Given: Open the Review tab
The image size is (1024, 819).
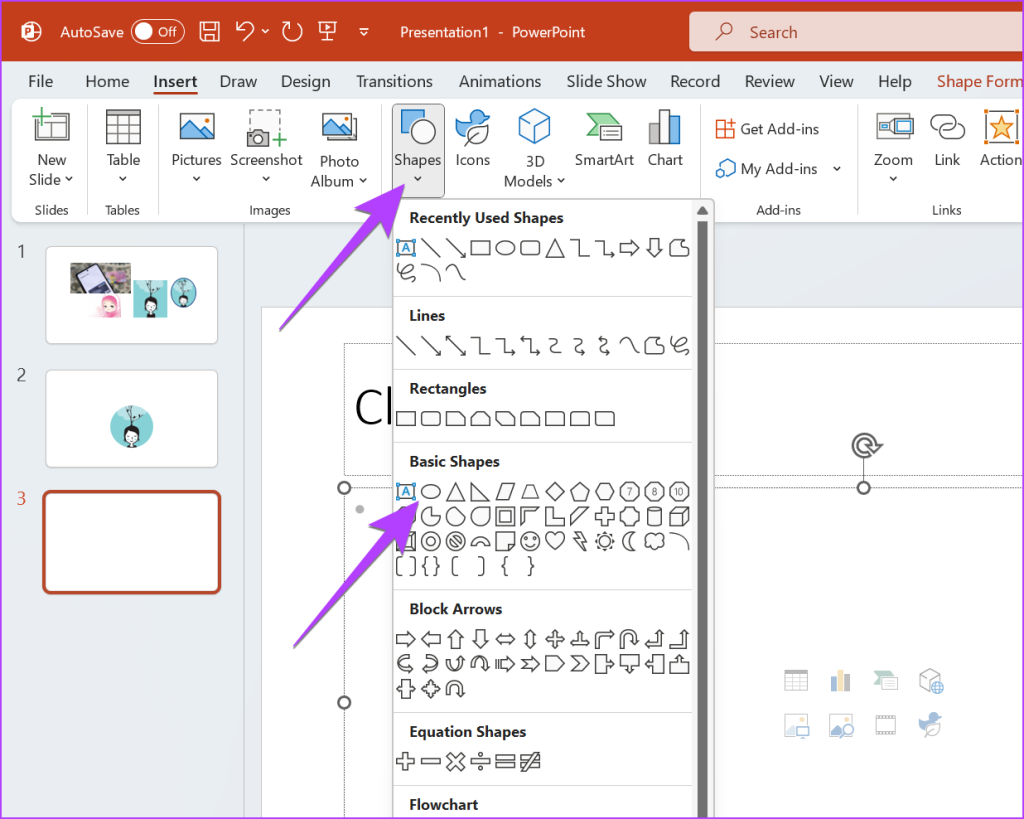Looking at the screenshot, I should click(x=769, y=82).
